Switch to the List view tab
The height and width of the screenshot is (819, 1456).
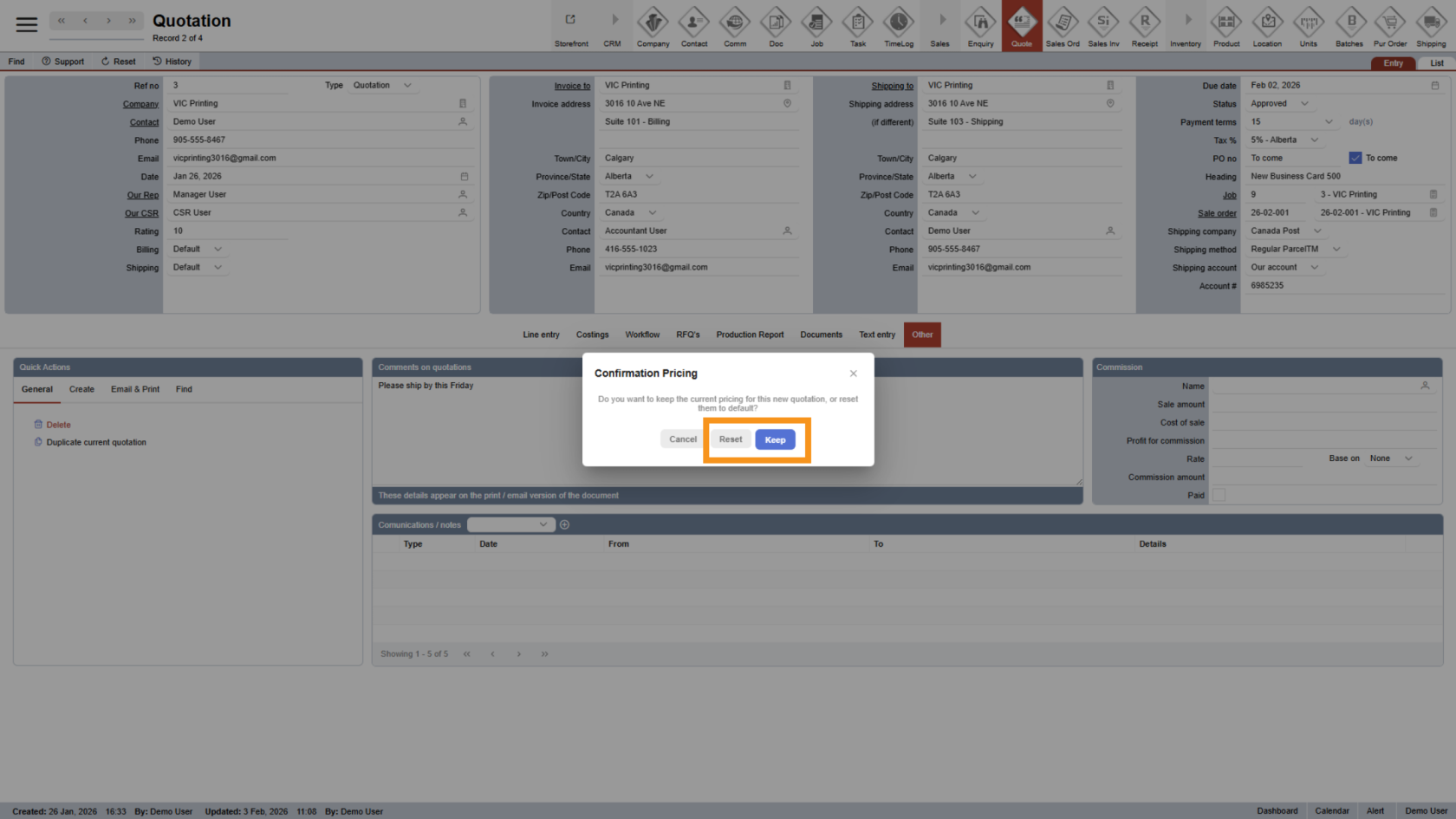(x=1436, y=63)
